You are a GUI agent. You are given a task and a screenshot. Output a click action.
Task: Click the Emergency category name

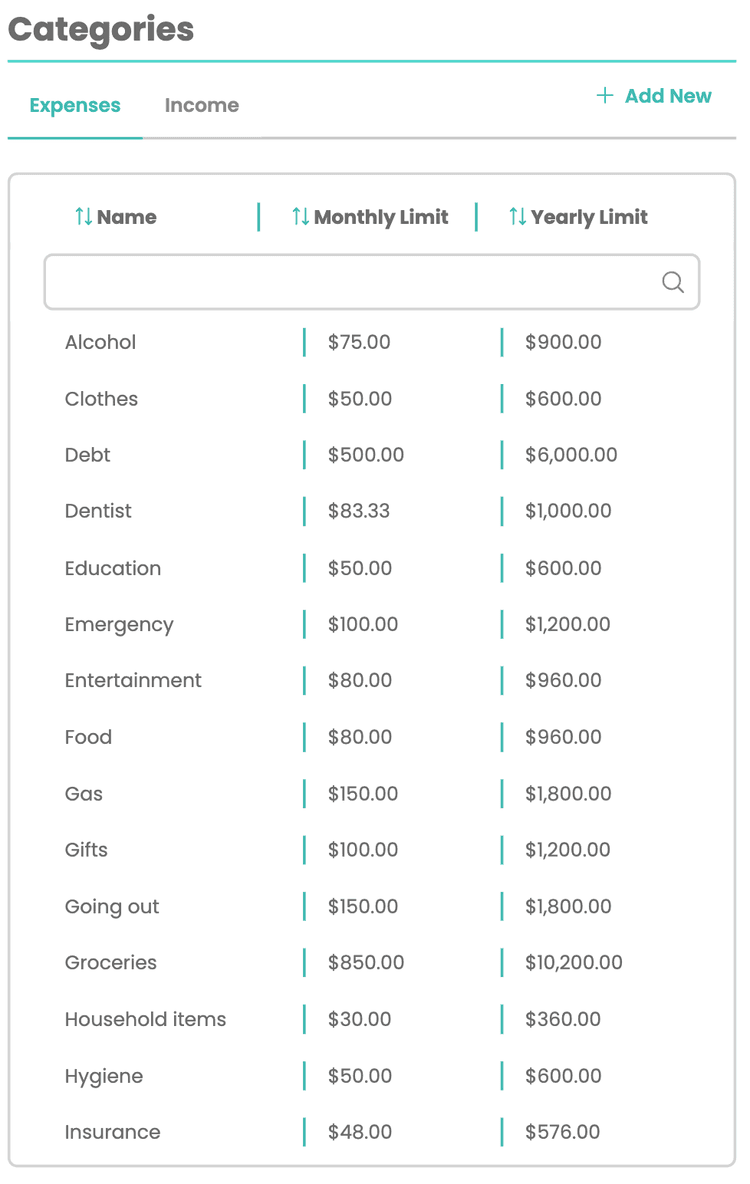coord(119,625)
